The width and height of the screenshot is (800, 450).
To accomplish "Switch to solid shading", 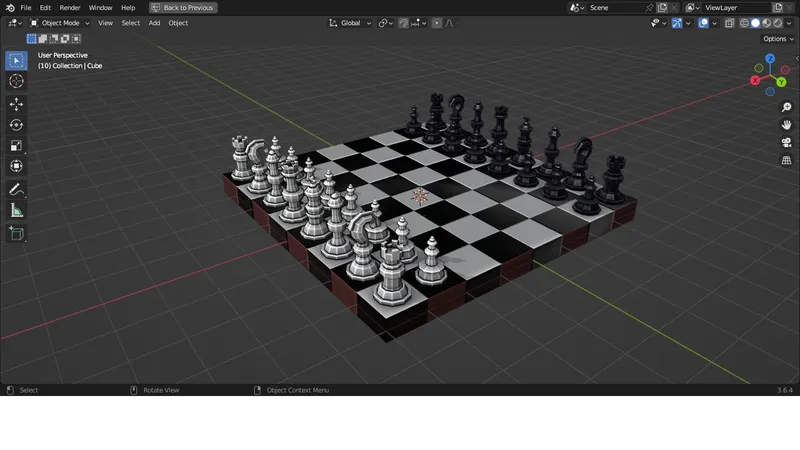I will point(756,23).
